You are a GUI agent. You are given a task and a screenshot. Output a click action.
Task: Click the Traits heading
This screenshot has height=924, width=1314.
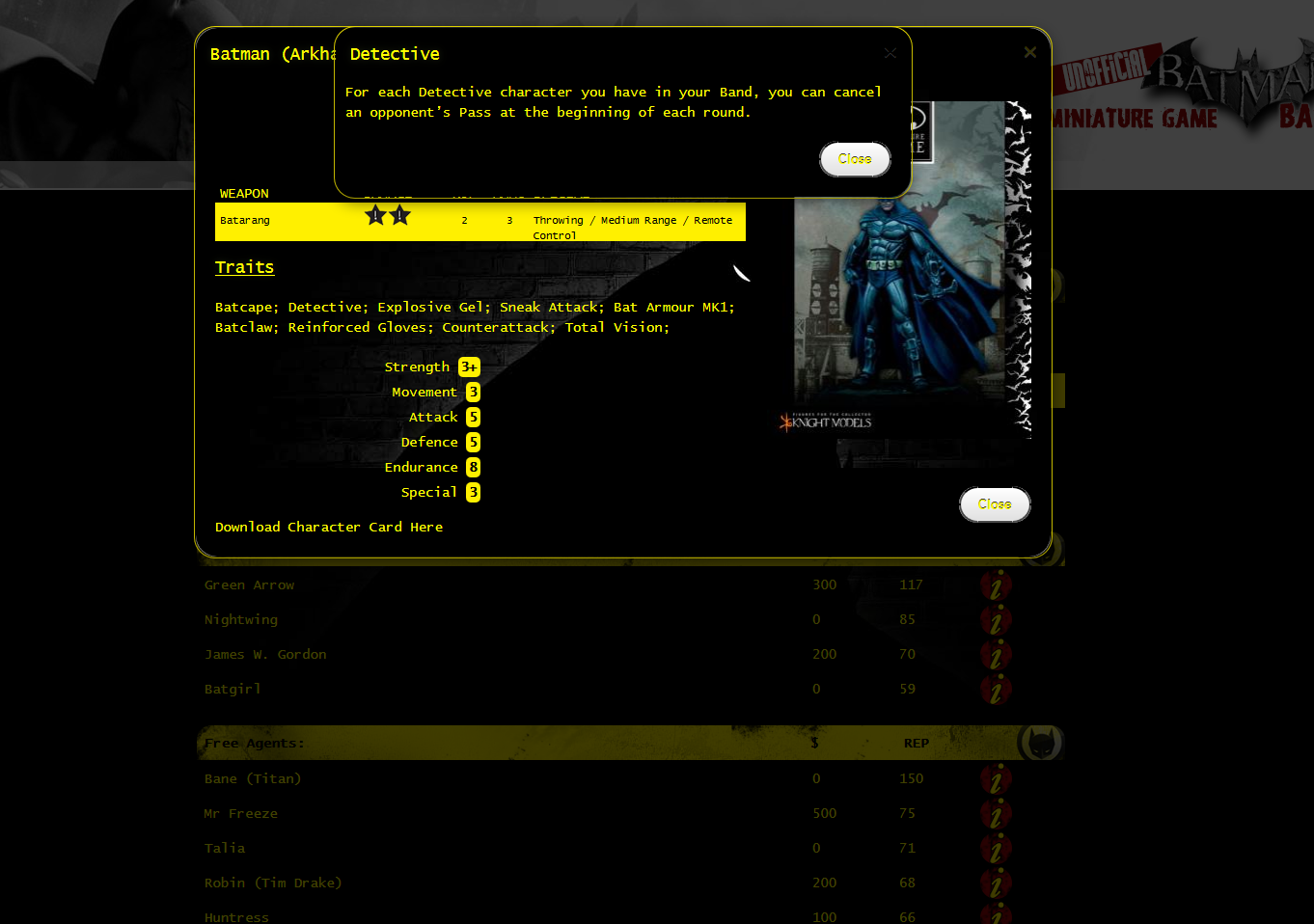[244, 267]
